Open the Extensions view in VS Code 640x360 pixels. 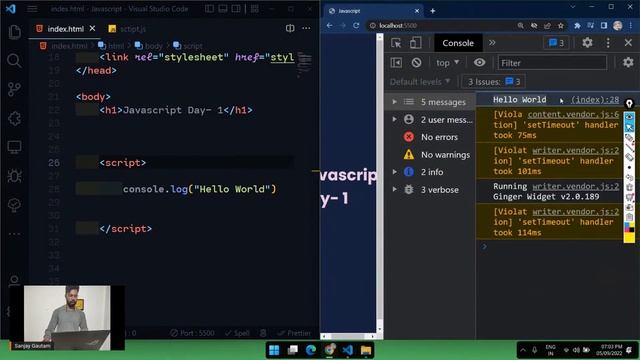[x=15, y=118]
